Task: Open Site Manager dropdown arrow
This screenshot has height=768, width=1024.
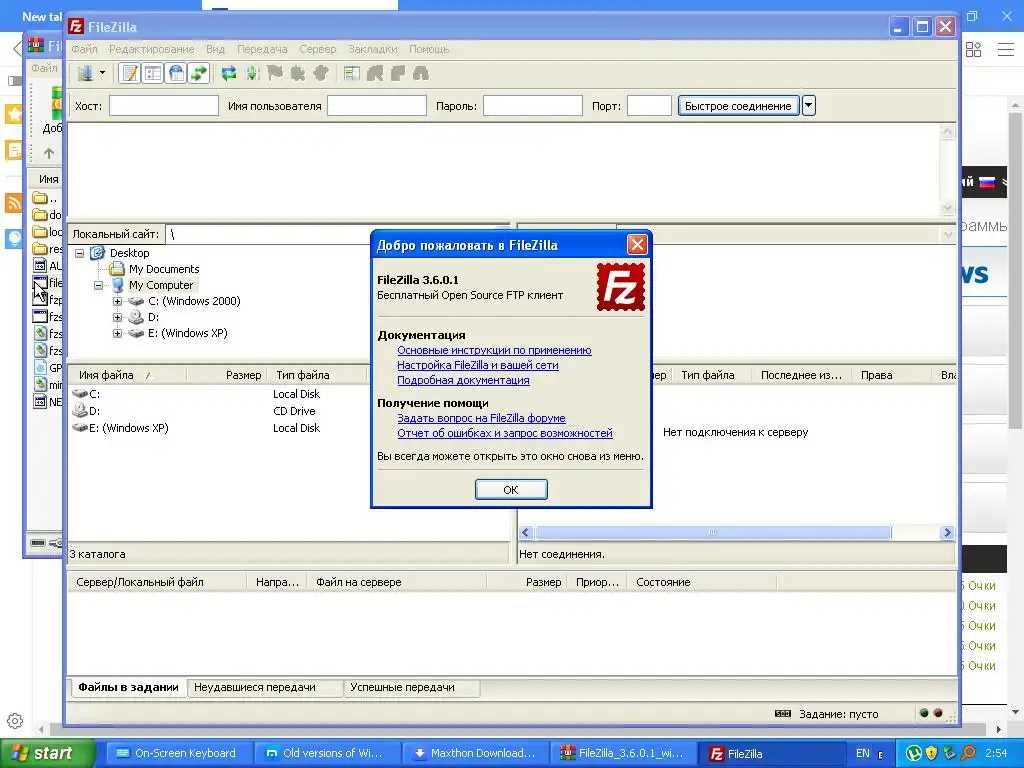Action: click(x=103, y=73)
